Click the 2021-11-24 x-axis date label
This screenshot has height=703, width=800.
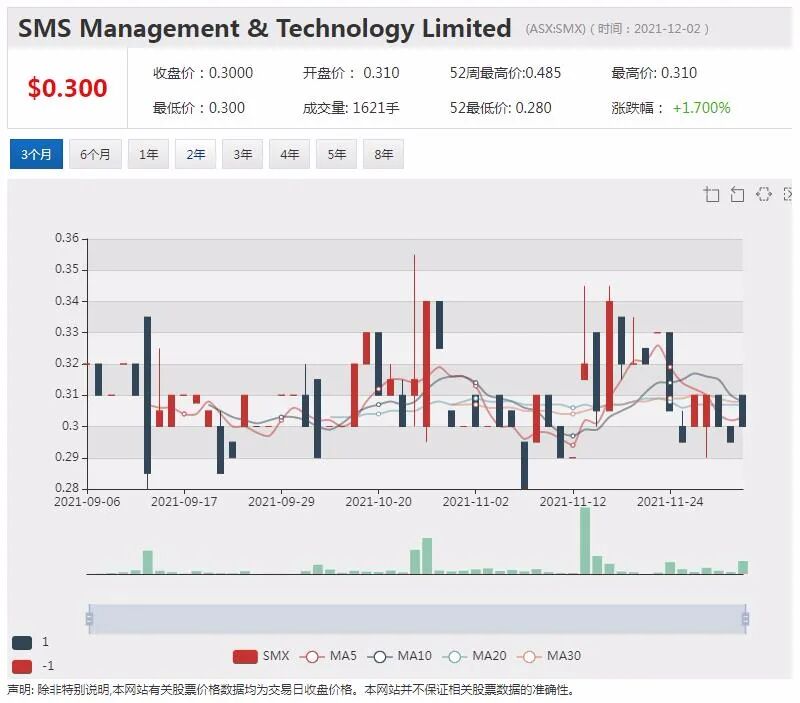pyautogui.click(x=670, y=502)
